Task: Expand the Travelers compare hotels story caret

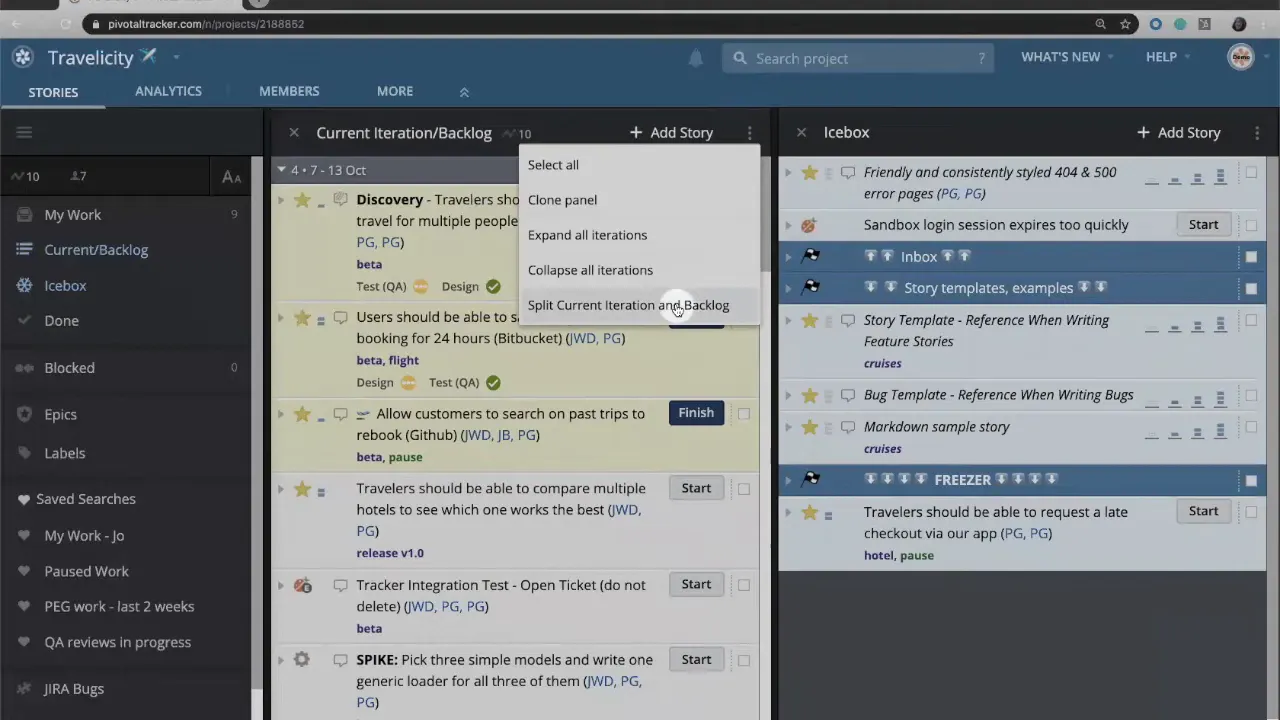Action: [280, 488]
